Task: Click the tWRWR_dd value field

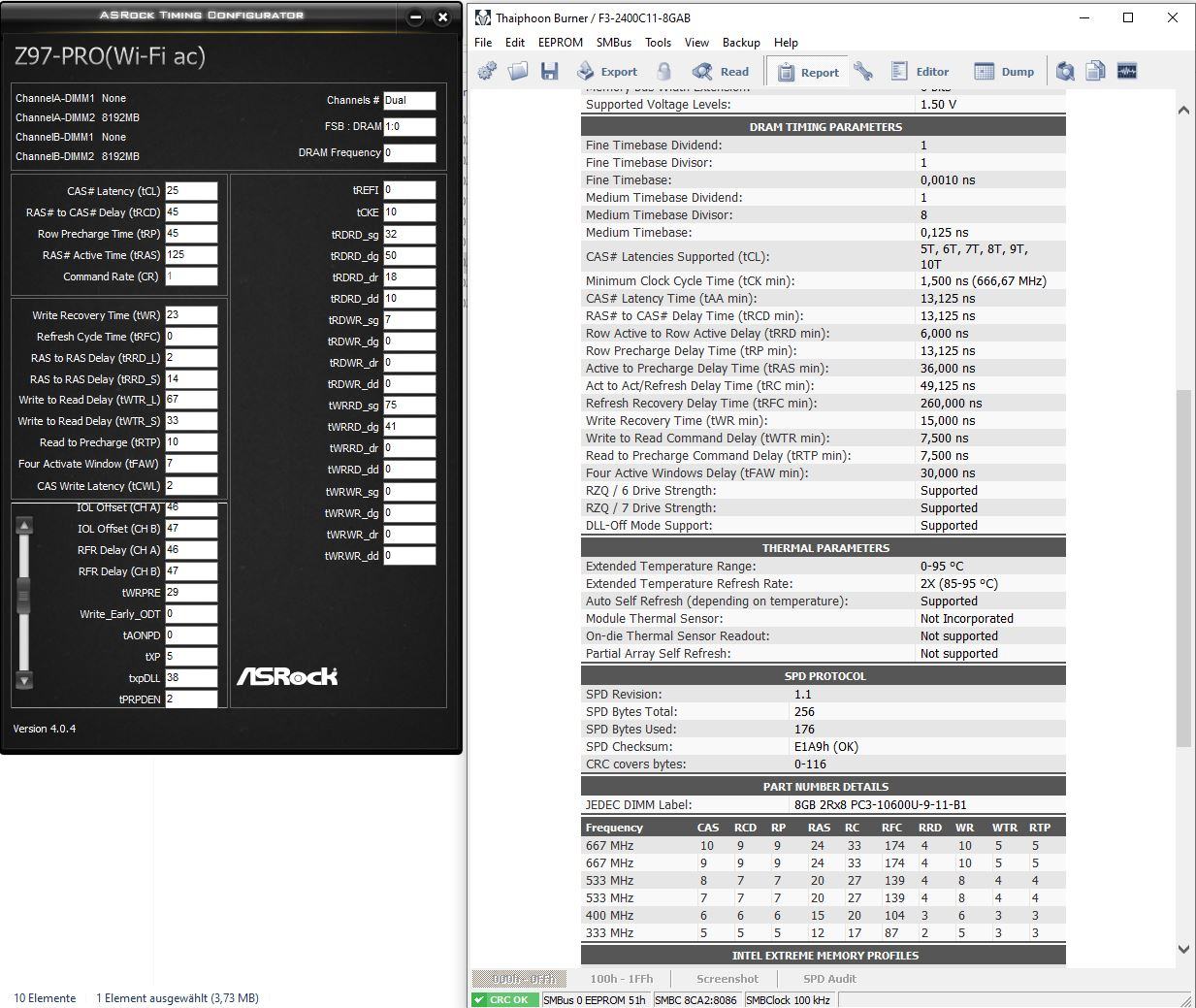Action: coord(409,556)
